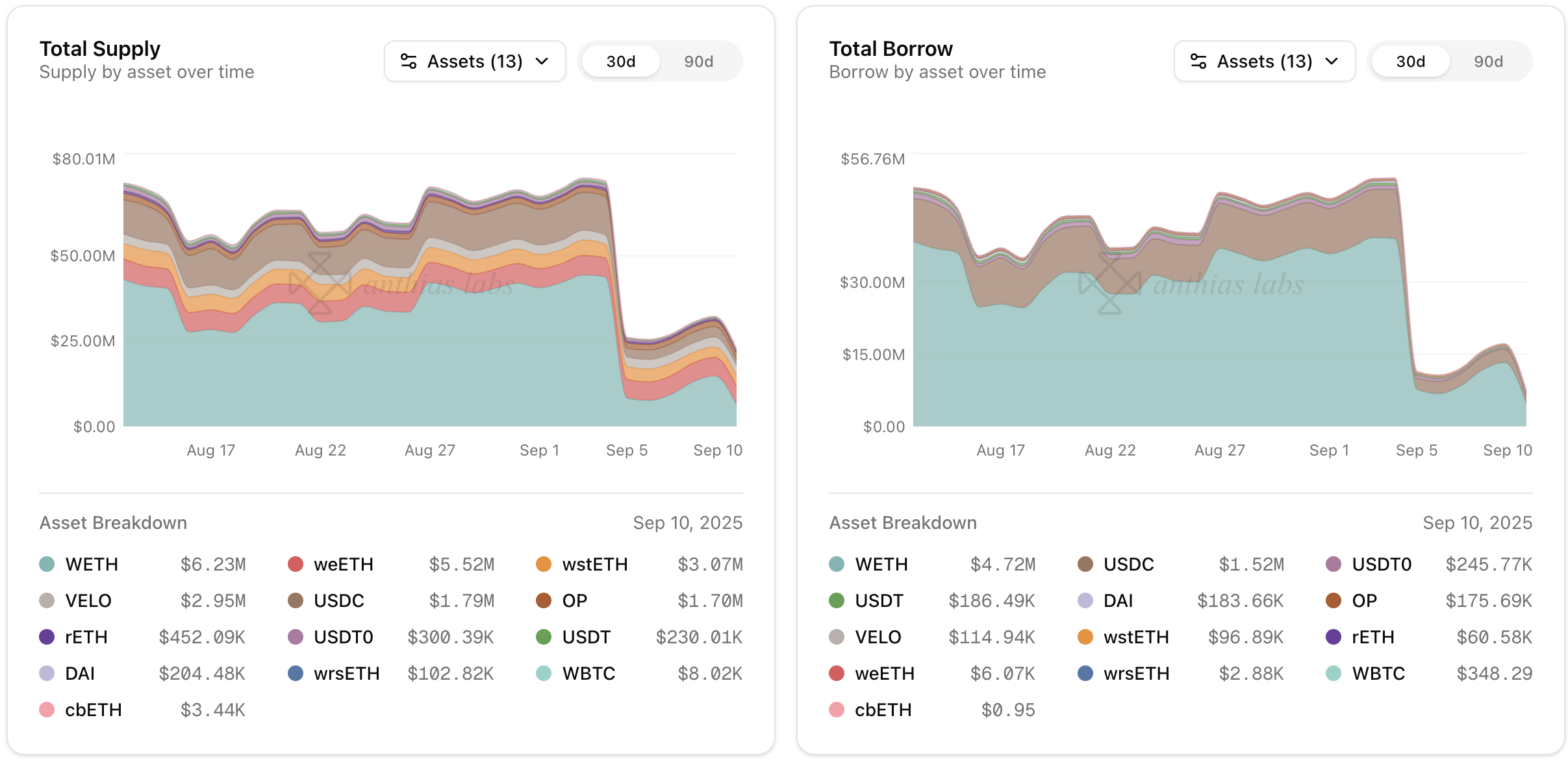Click the weETH red dot in Supply legend
The image size is (1568, 759).
point(296,564)
